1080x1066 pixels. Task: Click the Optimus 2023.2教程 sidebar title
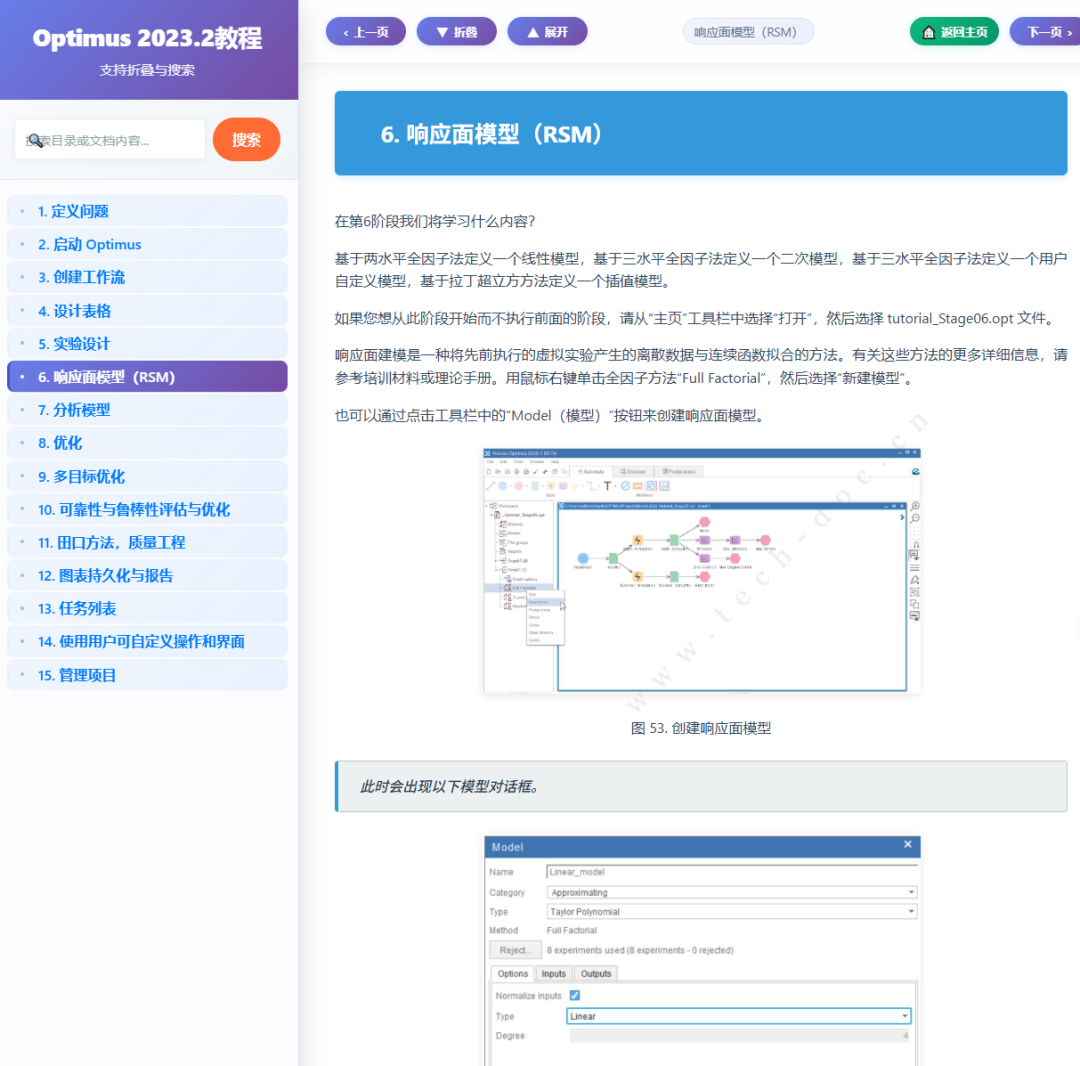point(147,39)
